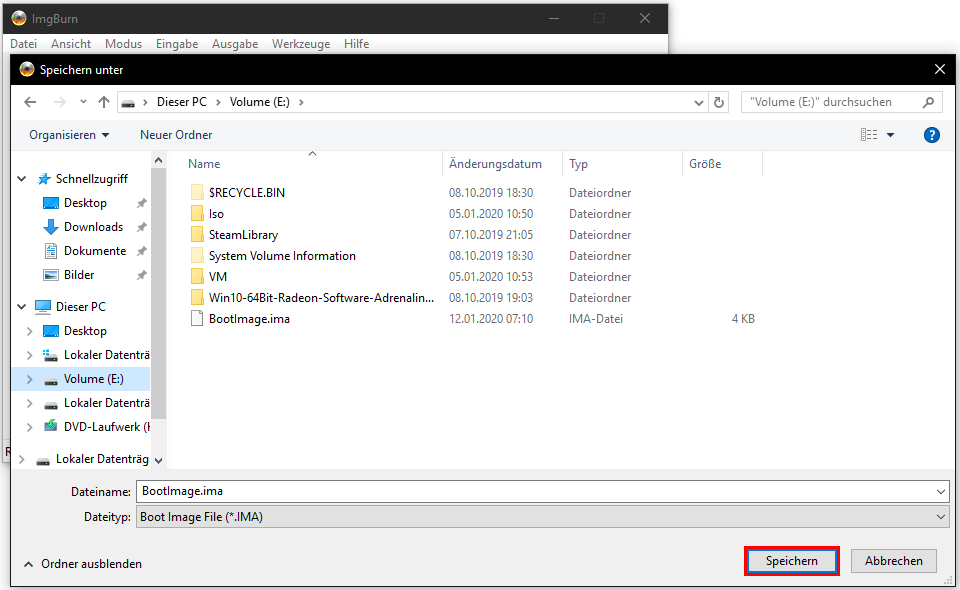Click the search magnifier icon

[x=928, y=102]
